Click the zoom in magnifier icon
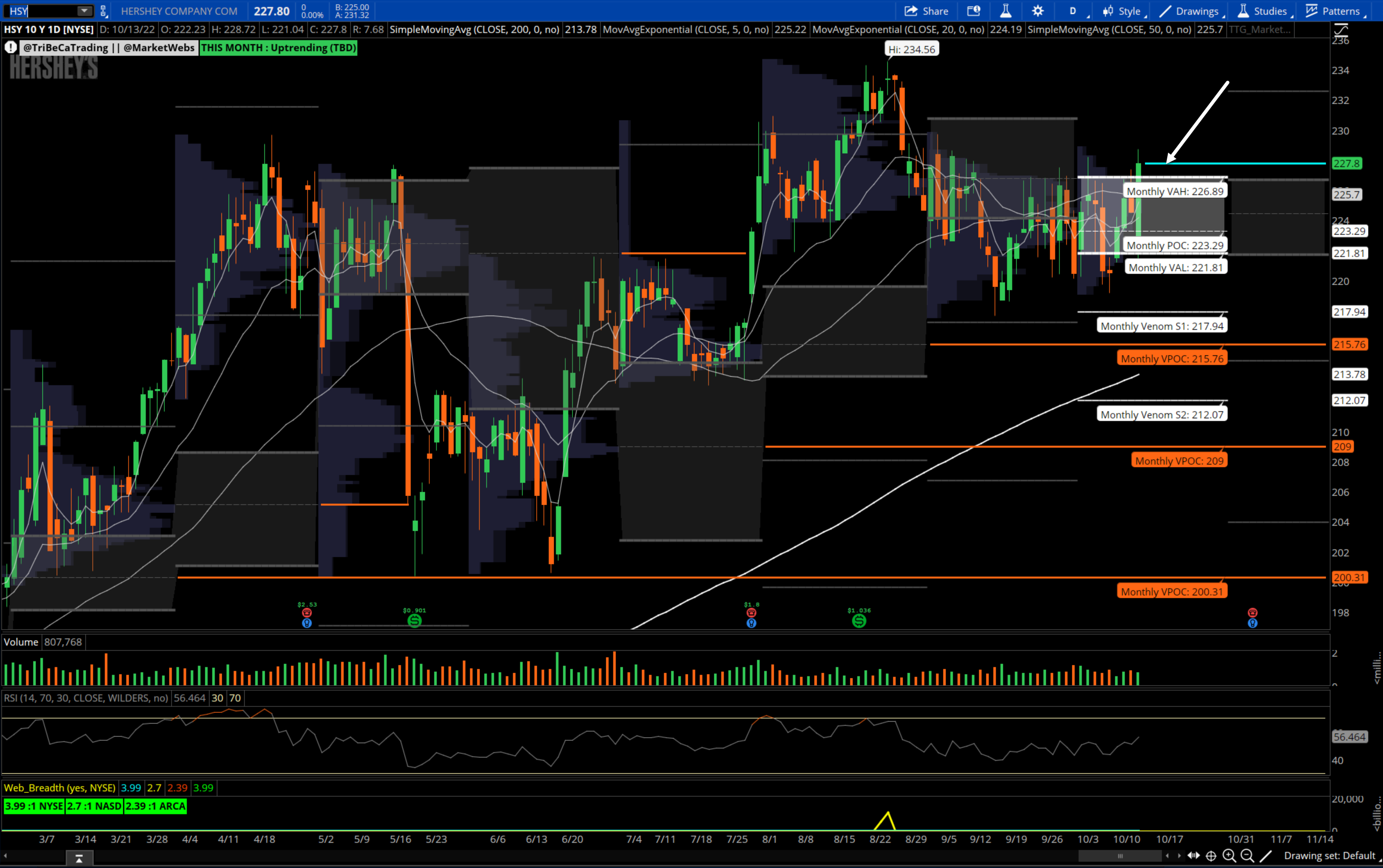 pos(1229,856)
